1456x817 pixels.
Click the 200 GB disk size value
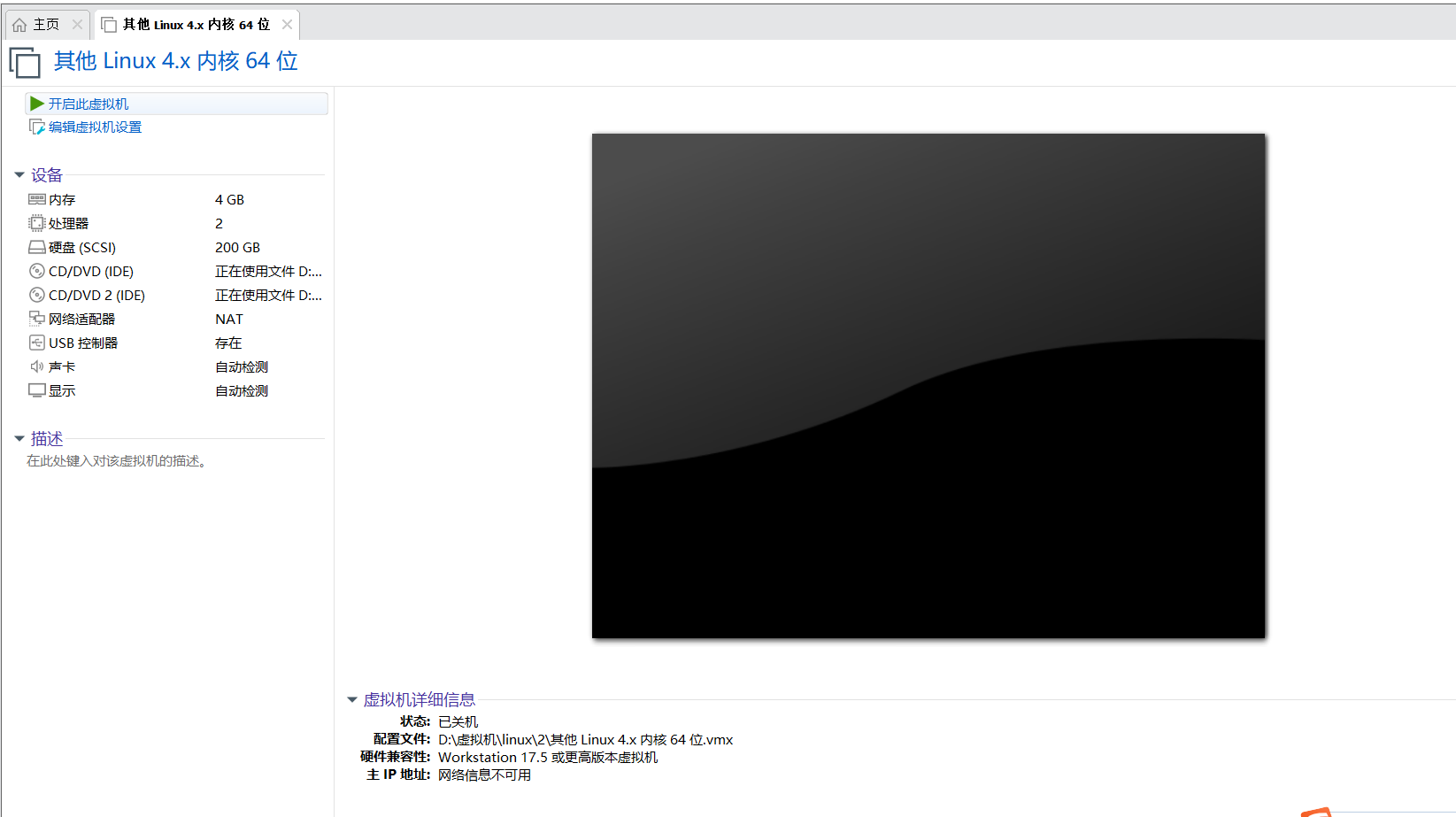237,248
